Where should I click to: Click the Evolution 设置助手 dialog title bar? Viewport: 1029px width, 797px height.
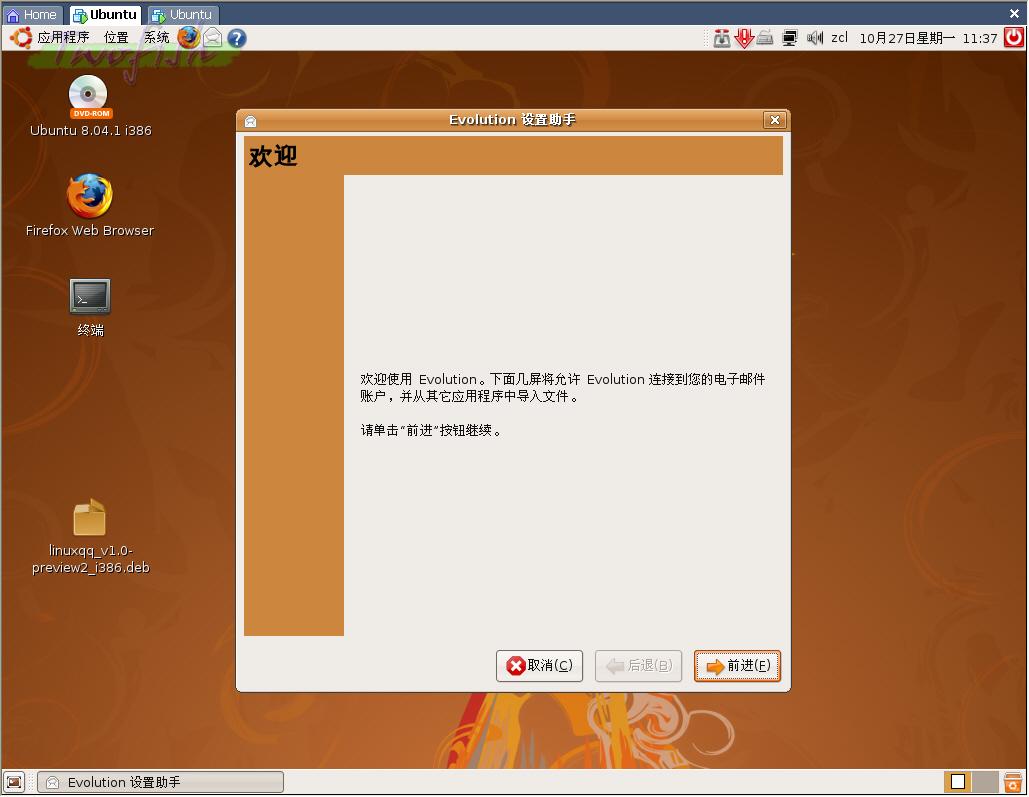(x=512, y=119)
